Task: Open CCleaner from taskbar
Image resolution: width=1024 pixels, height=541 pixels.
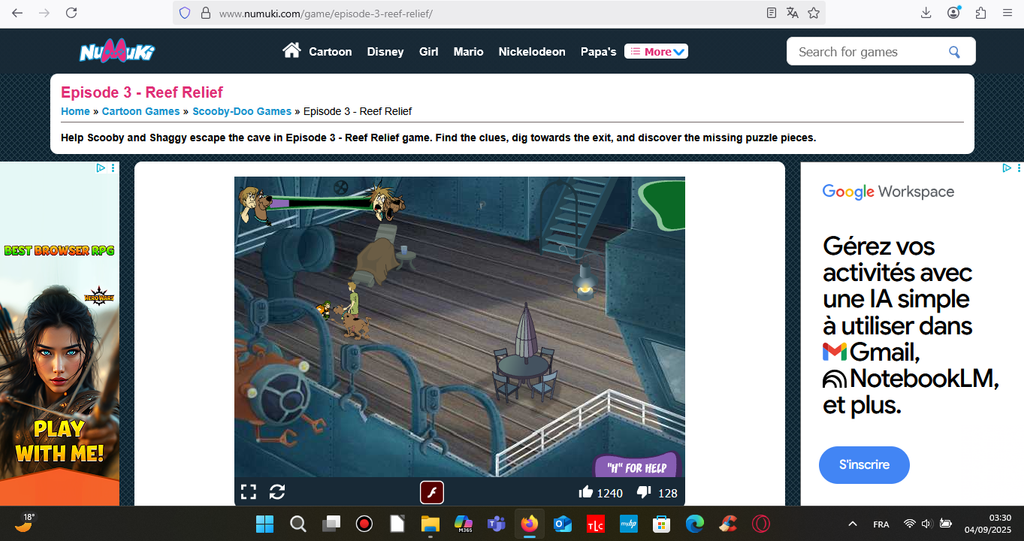Action: pyautogui.click(x=728, y=524)
